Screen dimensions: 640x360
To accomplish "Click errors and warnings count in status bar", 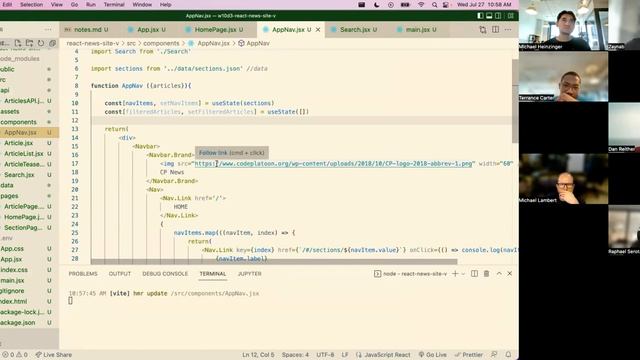I will pos(15,355).
